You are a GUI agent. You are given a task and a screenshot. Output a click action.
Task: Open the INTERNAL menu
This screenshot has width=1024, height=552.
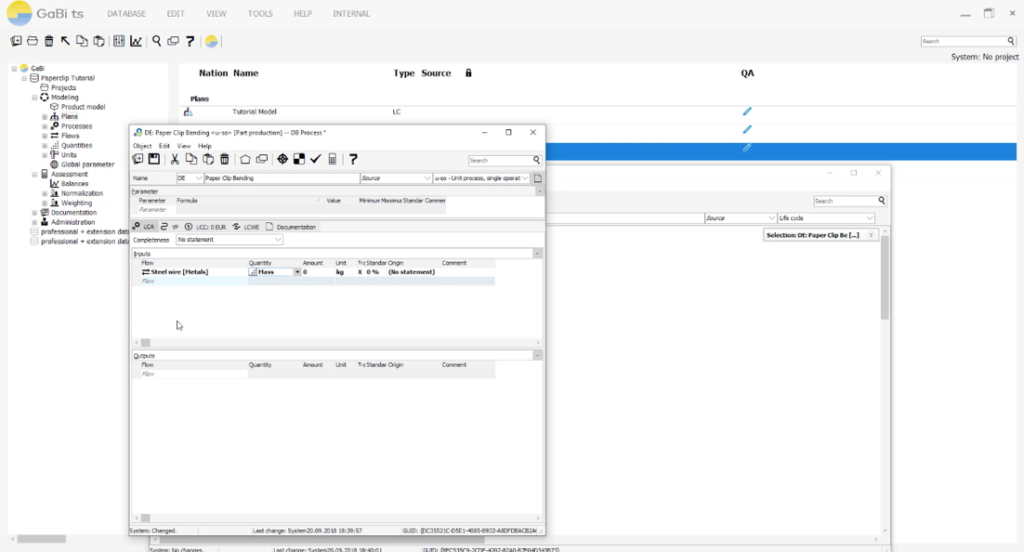(x=351, y=14)
